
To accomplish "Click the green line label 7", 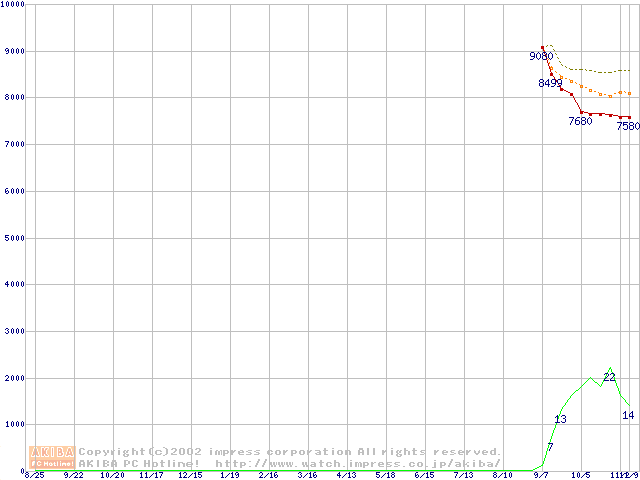I will 550,446.
